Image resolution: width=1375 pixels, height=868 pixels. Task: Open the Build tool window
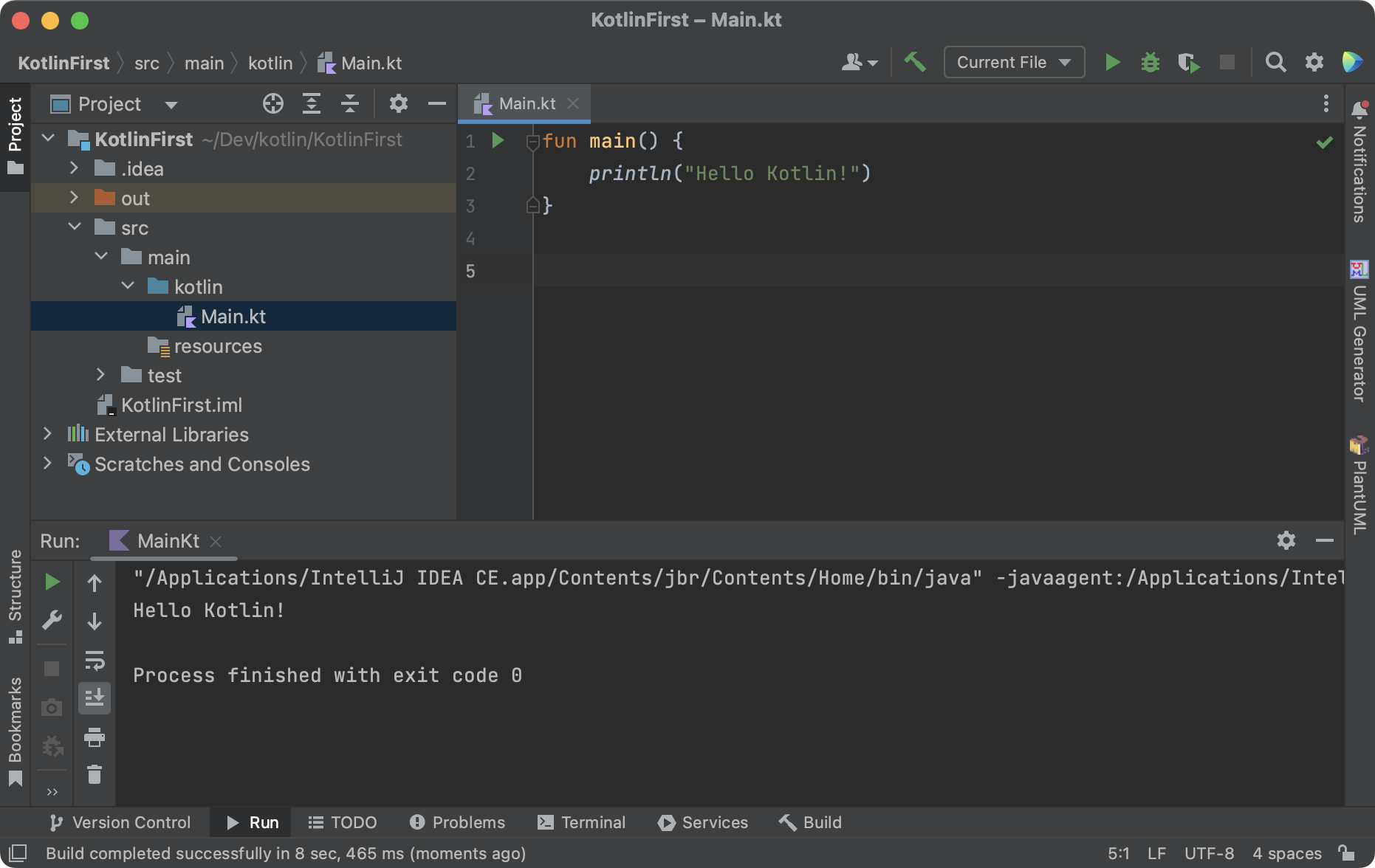[810, 822]
